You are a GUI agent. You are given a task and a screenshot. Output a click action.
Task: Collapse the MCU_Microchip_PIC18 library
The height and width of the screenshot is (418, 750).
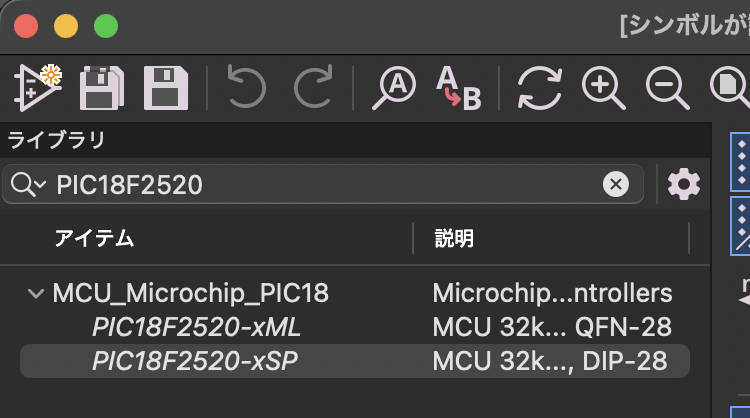pos(36,293)
